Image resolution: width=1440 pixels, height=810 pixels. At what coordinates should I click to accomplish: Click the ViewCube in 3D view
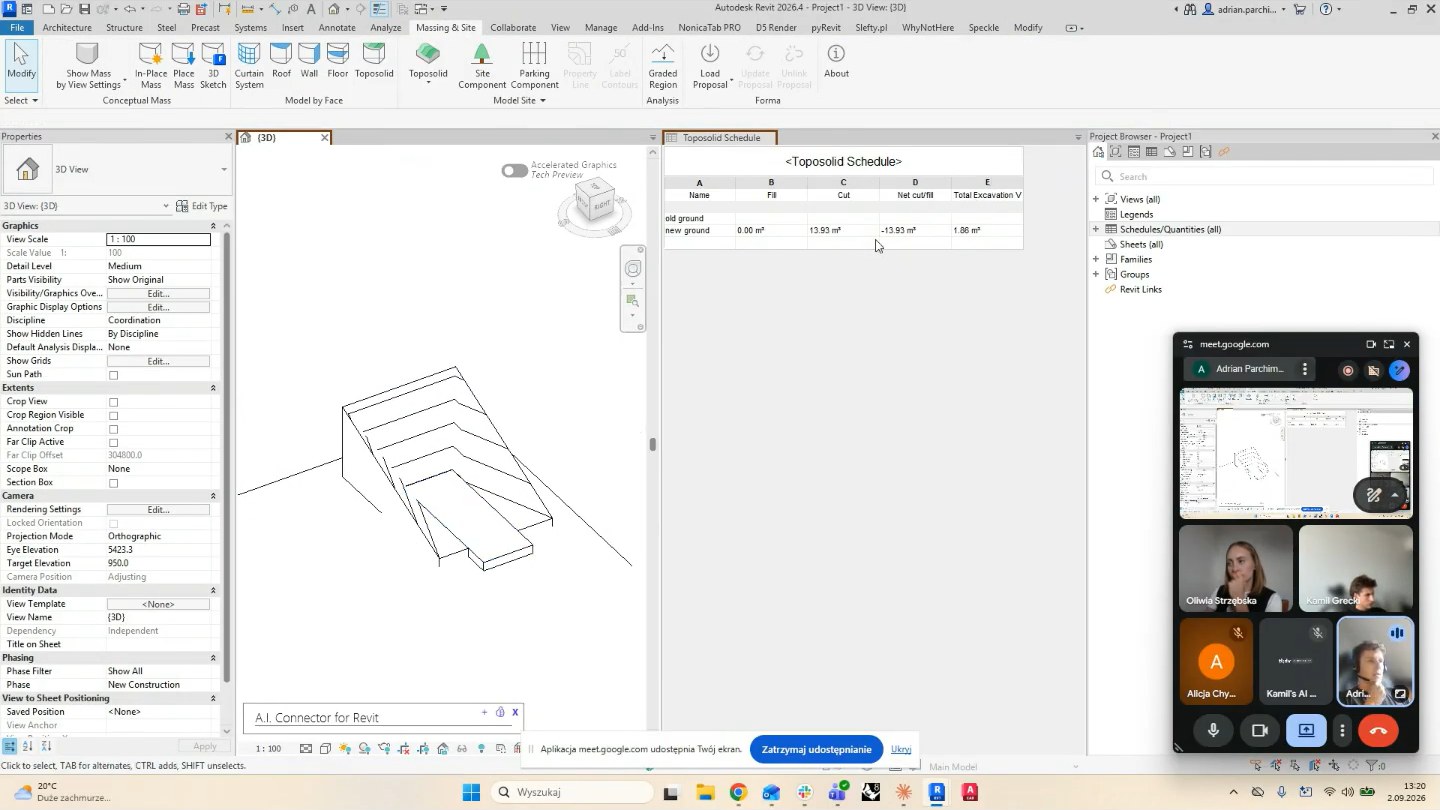pos(596,203)
